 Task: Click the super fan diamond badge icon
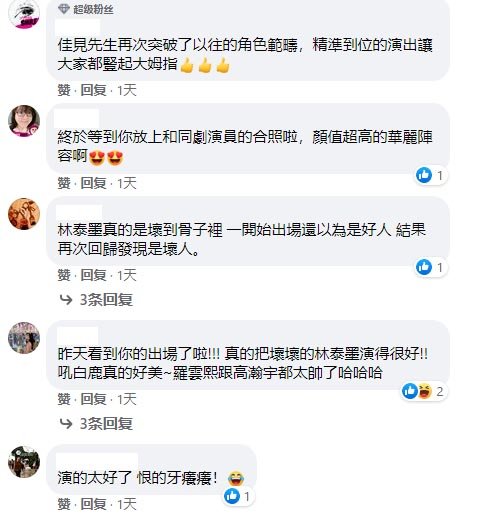click(64, 9)
